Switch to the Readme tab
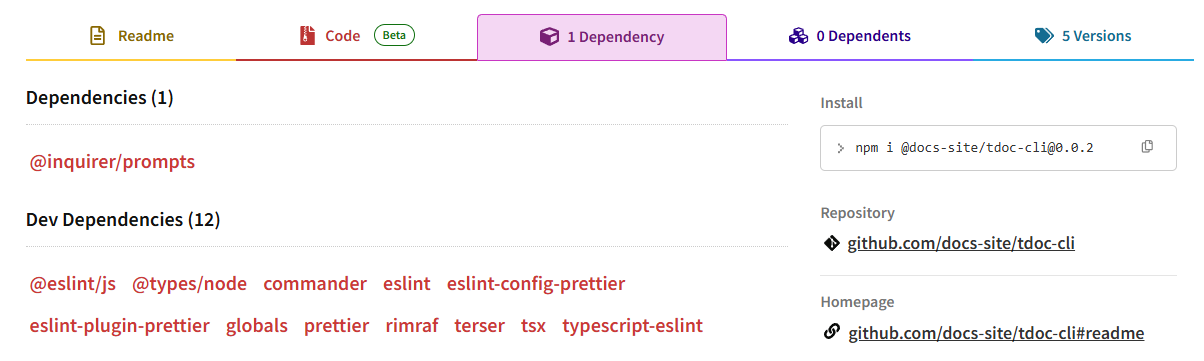Screen dimensions: 1204x361 tap(131, 37)
